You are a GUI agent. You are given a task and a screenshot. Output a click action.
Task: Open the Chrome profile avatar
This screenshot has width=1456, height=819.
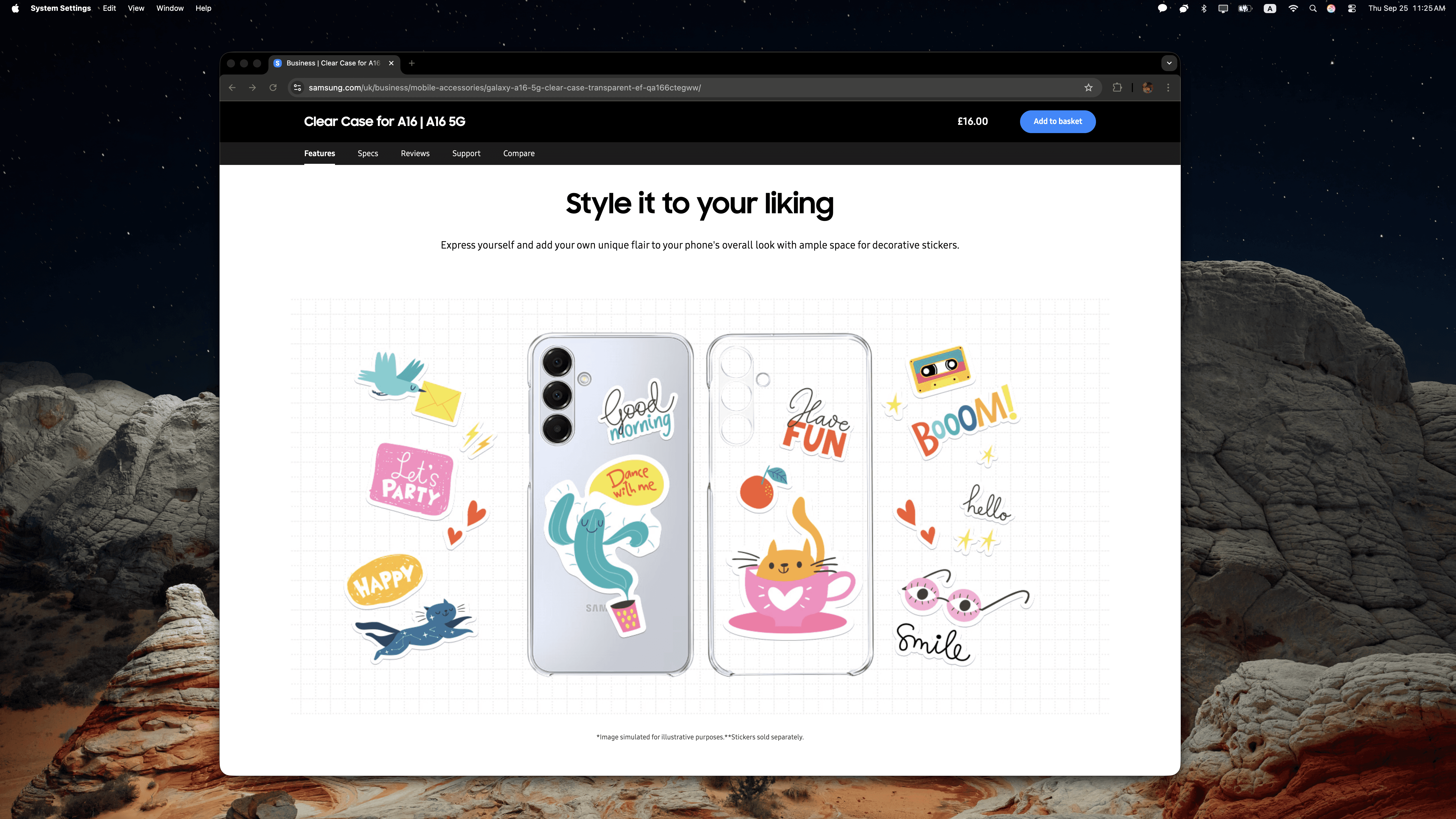[1147, 88]
